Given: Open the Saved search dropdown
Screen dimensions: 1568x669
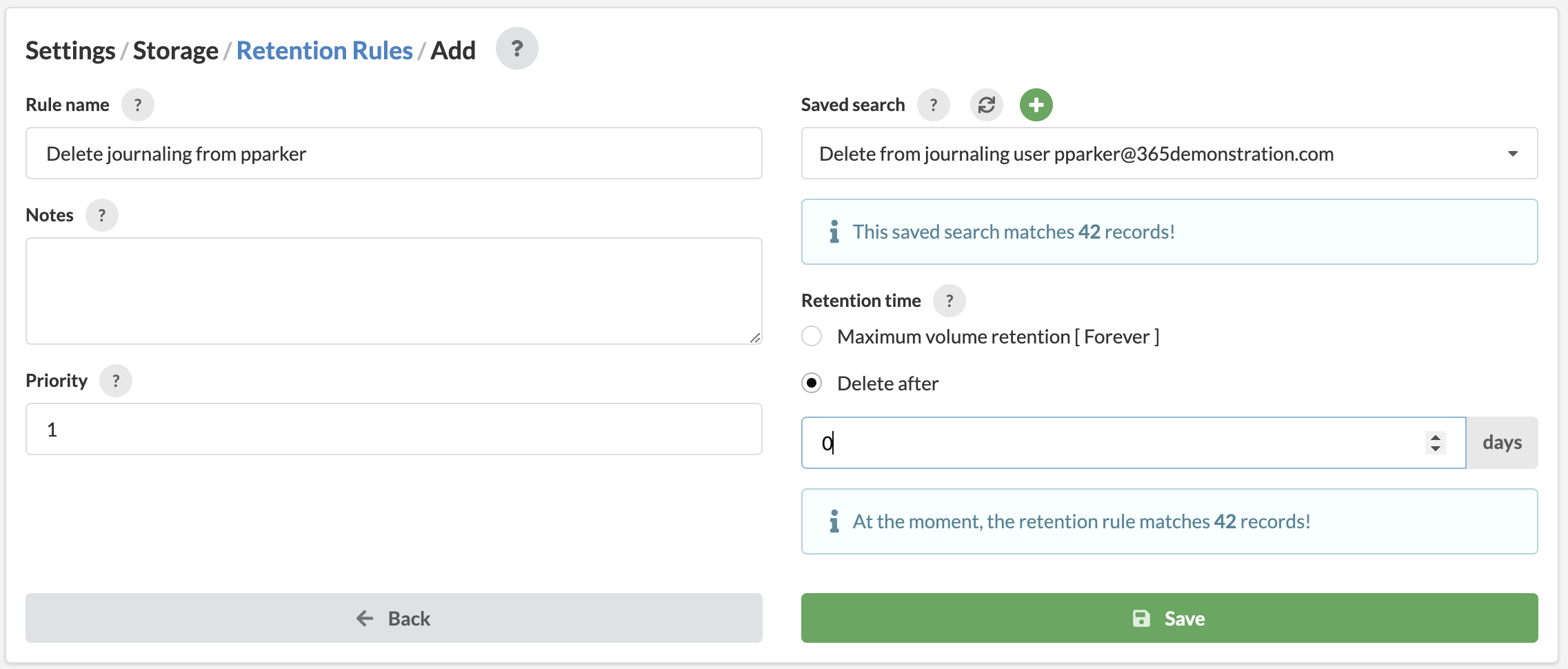Looking at the screenshot, I should click(x=1169, y=153).
